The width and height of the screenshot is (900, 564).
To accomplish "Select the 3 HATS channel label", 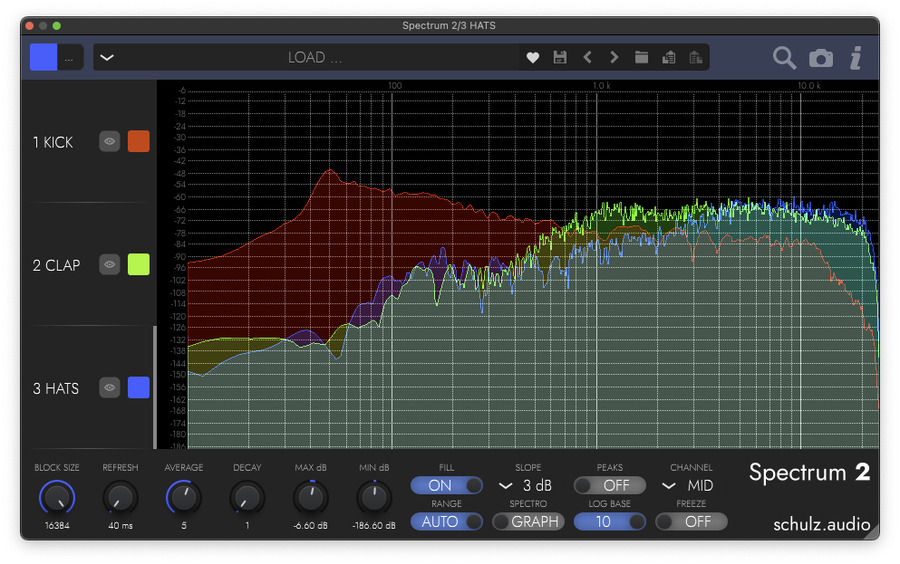I will 56,389.
